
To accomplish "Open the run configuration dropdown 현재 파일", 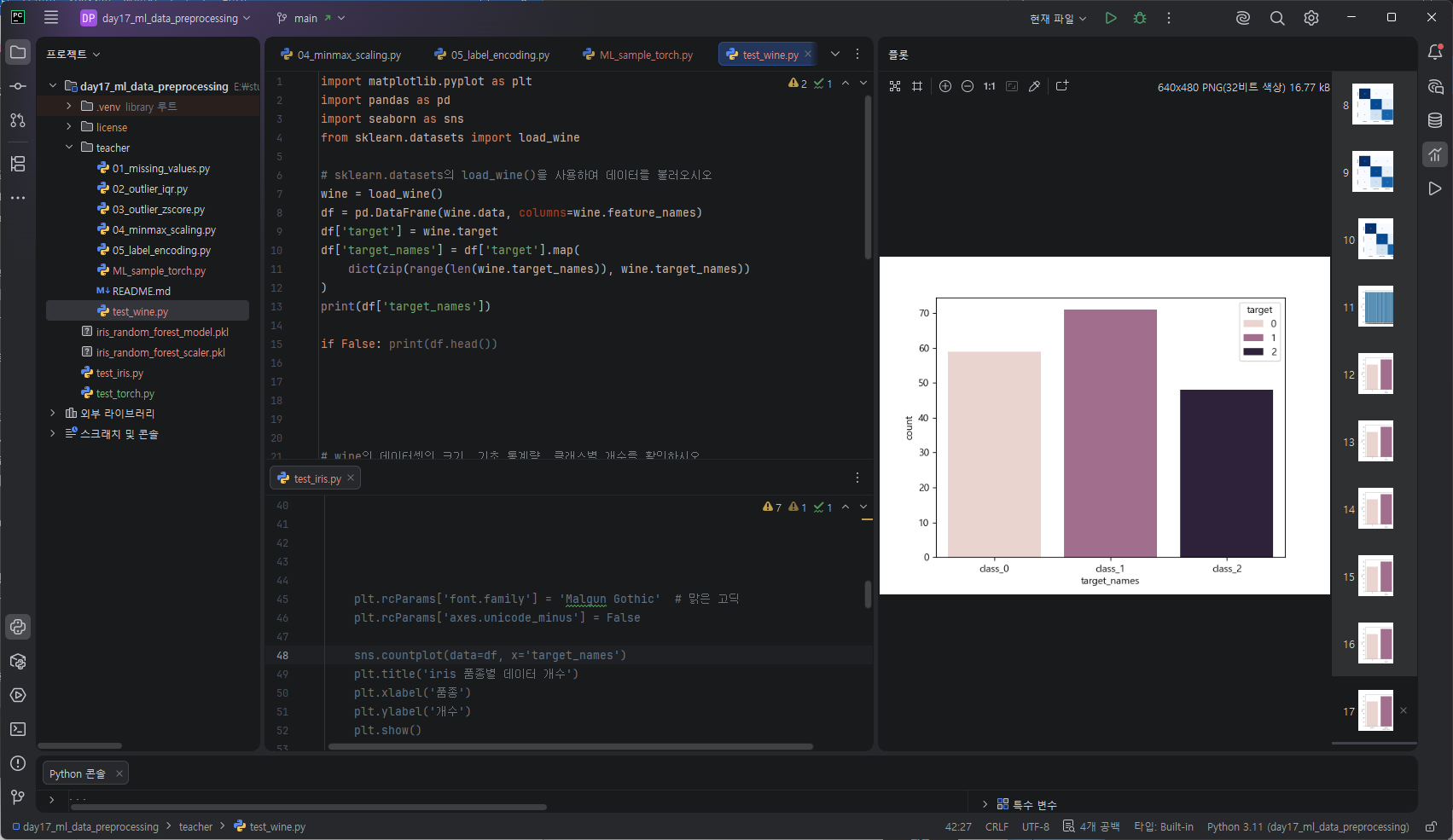I will (x=1058, y=18).
